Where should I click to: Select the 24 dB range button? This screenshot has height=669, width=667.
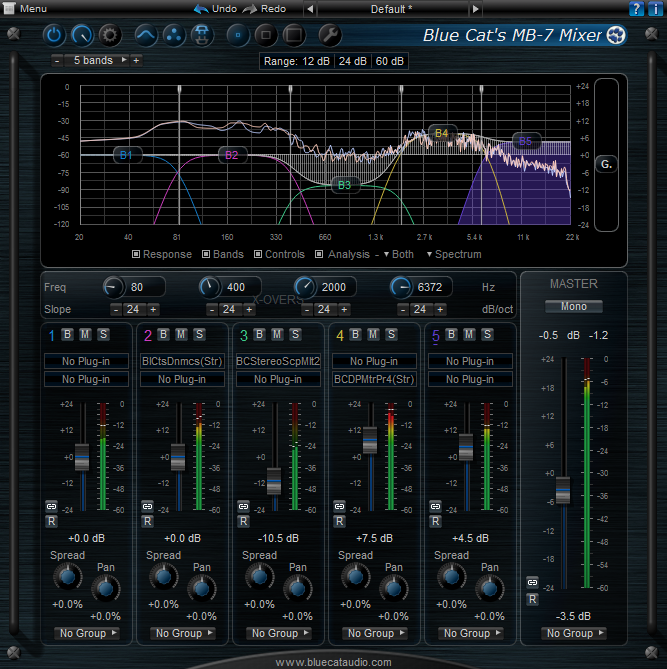(x=352, y=61)
